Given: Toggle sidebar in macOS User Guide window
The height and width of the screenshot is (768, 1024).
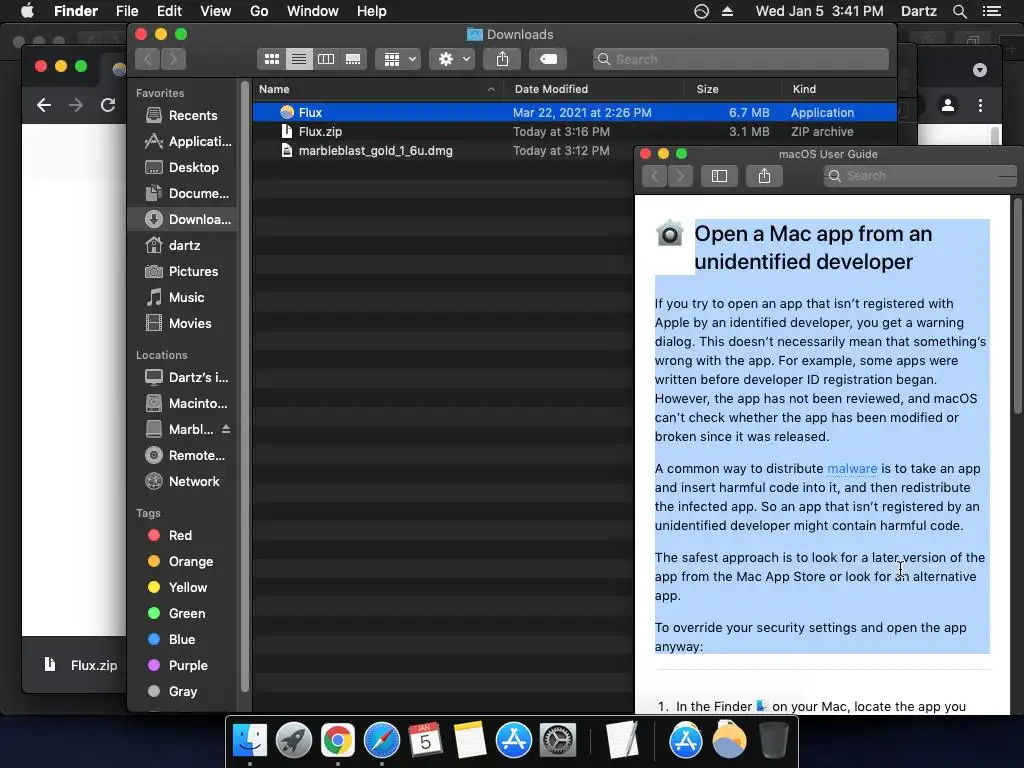Looking at the screenshot, I should 719,176.
